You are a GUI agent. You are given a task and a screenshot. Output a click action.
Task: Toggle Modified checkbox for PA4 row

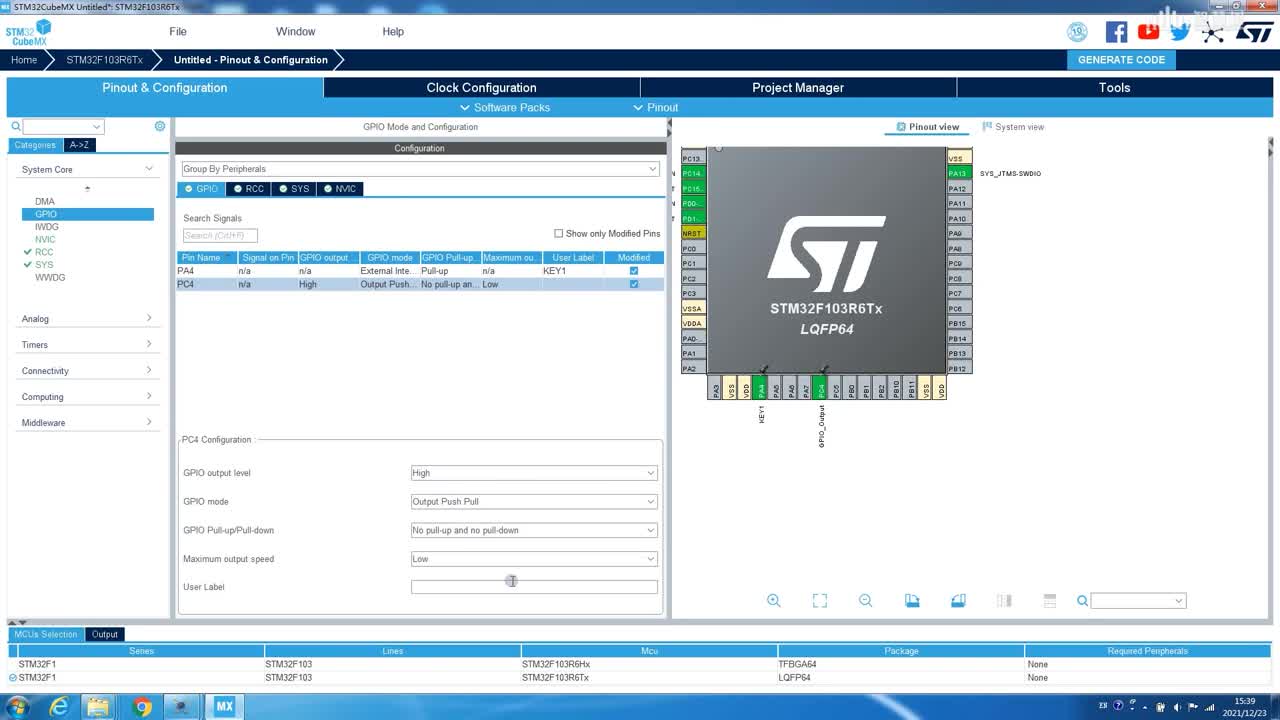click(634, 271)
